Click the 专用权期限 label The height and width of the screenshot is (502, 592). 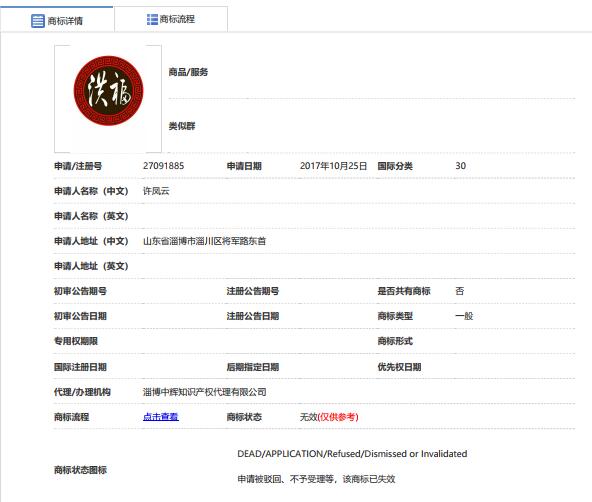(x=76, y=341)
